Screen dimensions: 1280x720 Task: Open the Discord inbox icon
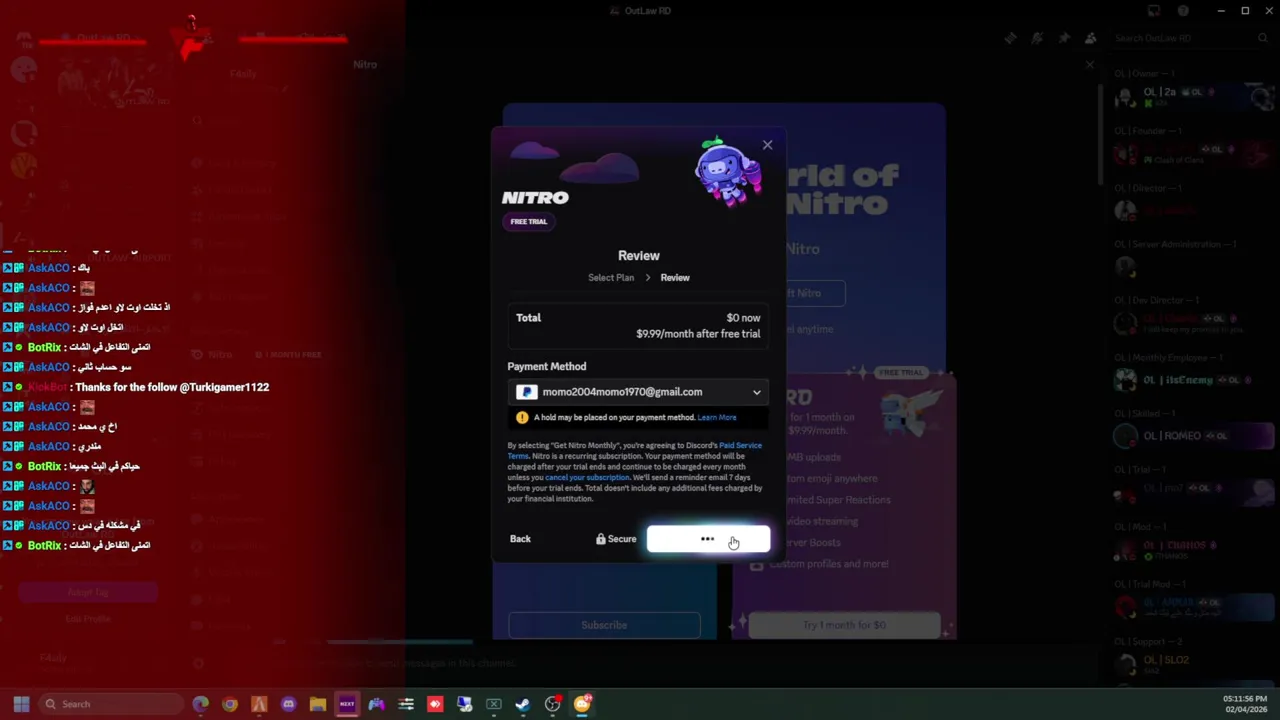pyautogui.click(x=1154, y=11)
